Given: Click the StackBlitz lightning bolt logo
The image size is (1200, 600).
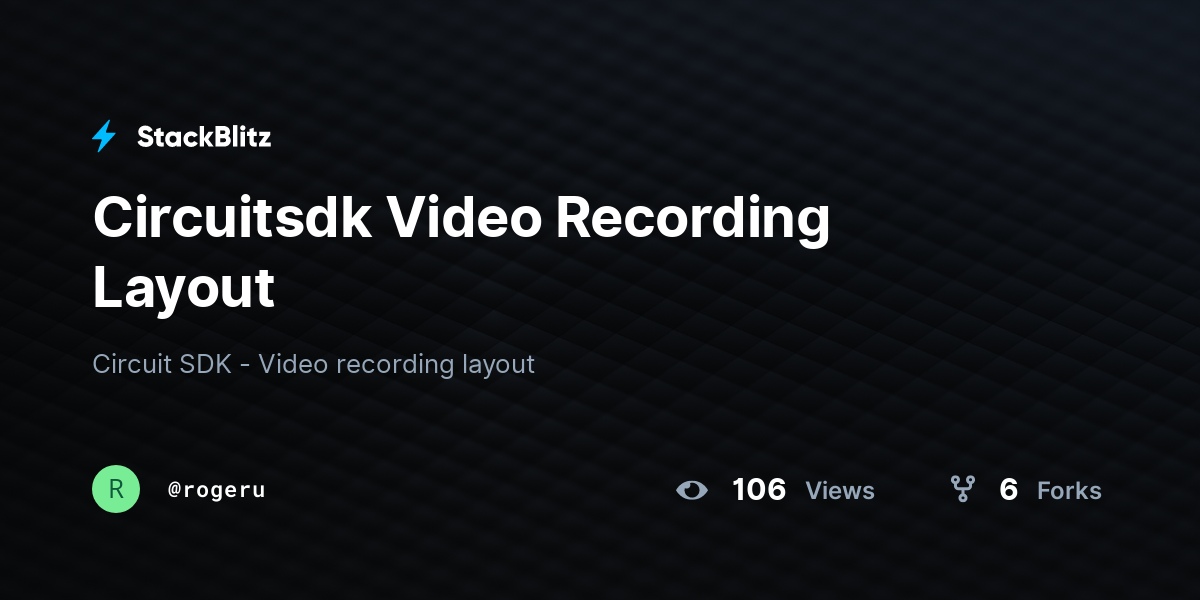Looking at the screenshot, I should pyautogui.click(x=104, y=136).
